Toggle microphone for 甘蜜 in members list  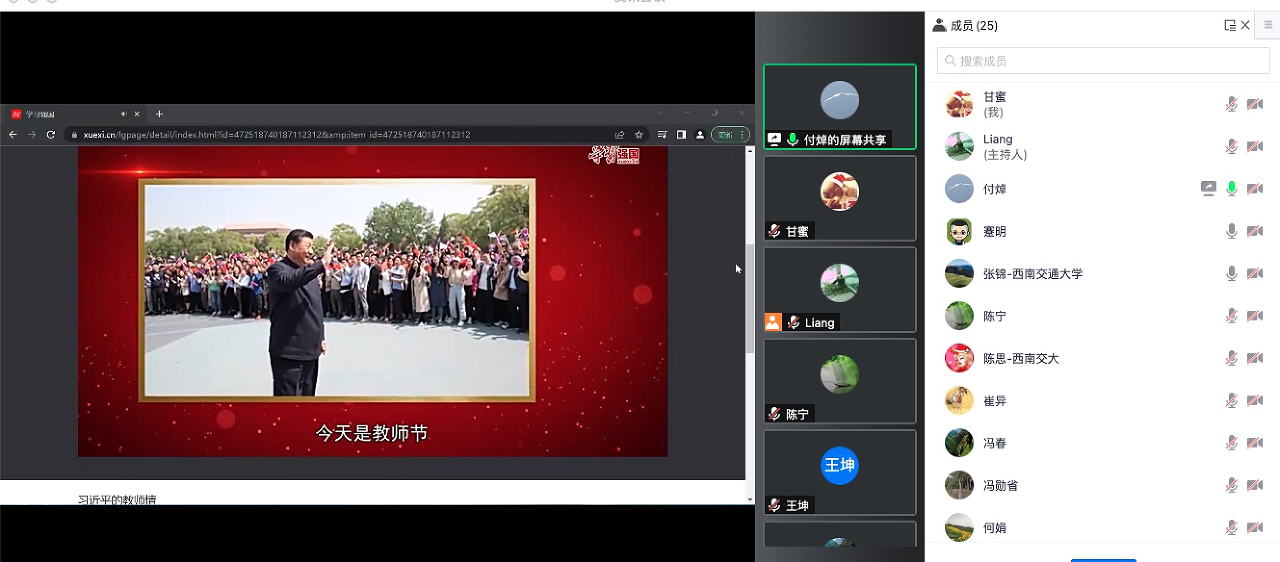click(1232, 104)
